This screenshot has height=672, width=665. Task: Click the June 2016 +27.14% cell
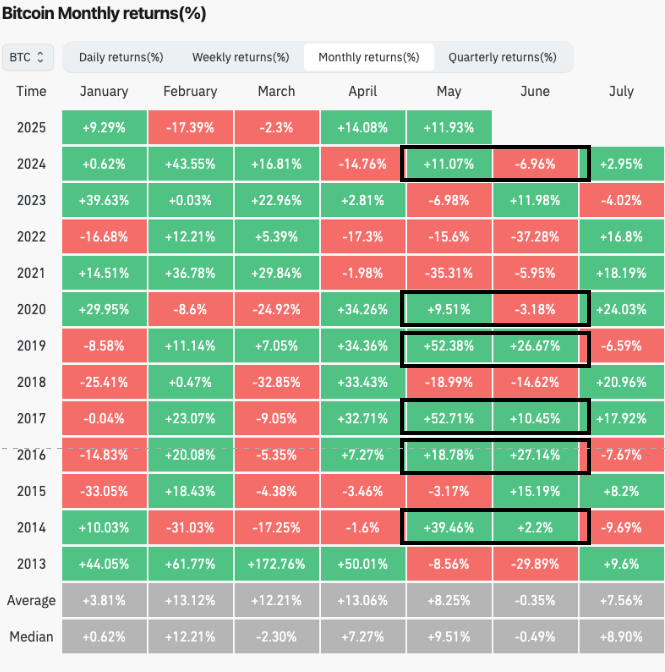(x=535, y=454)
